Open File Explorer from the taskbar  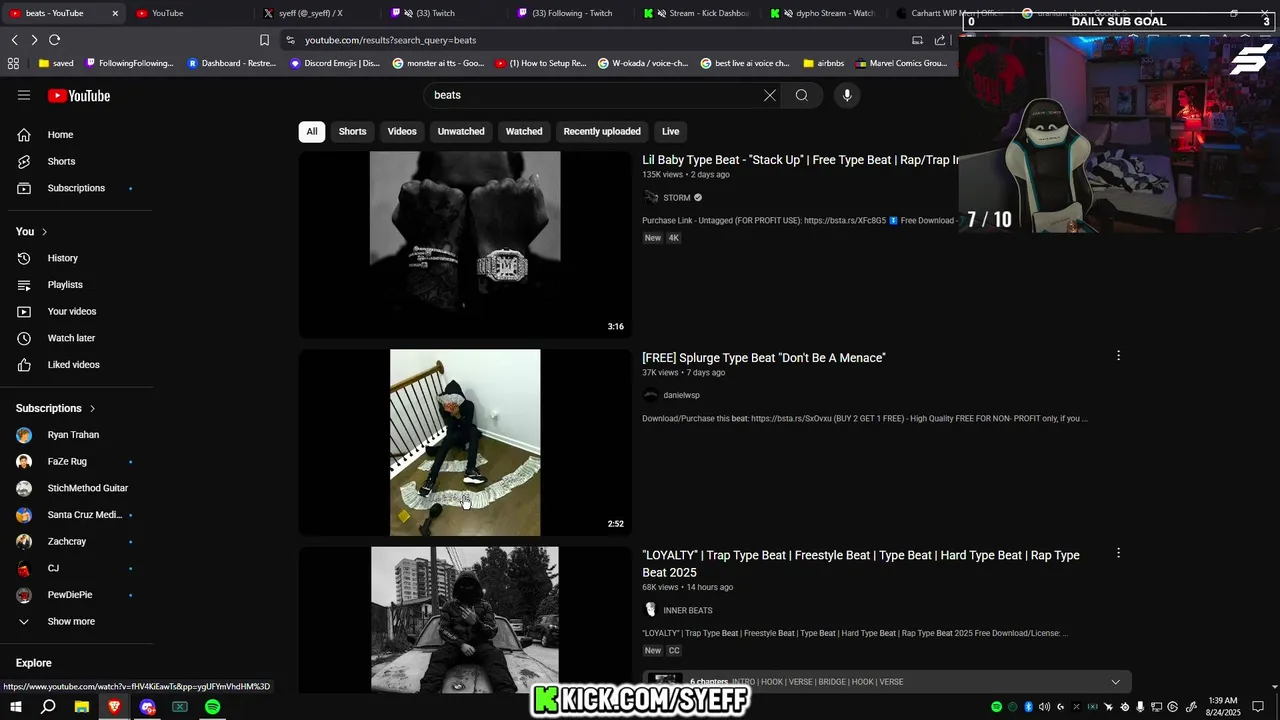(x=81, y=707)
